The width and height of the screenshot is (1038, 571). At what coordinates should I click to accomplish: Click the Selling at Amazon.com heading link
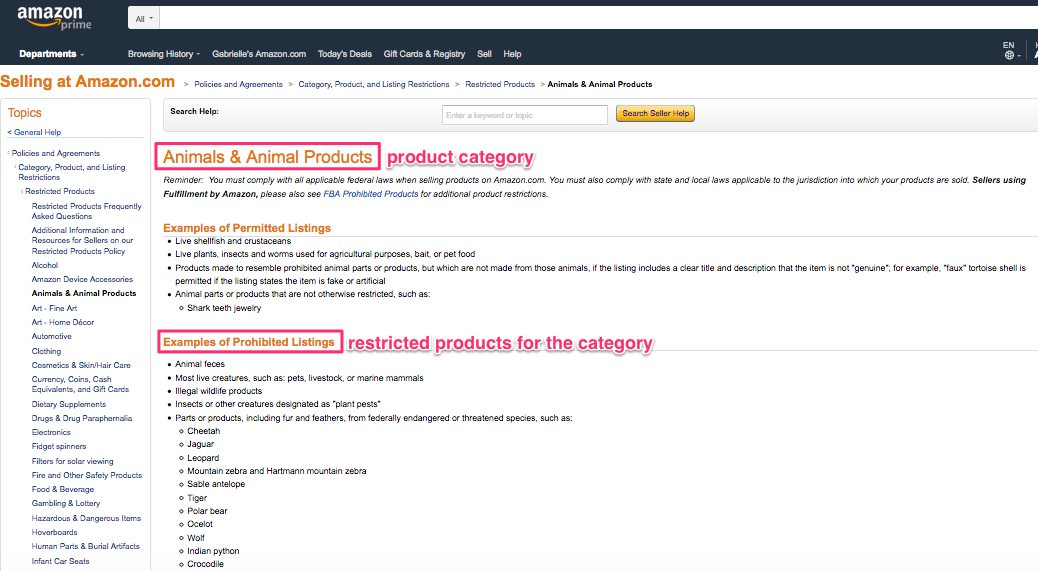87,82
